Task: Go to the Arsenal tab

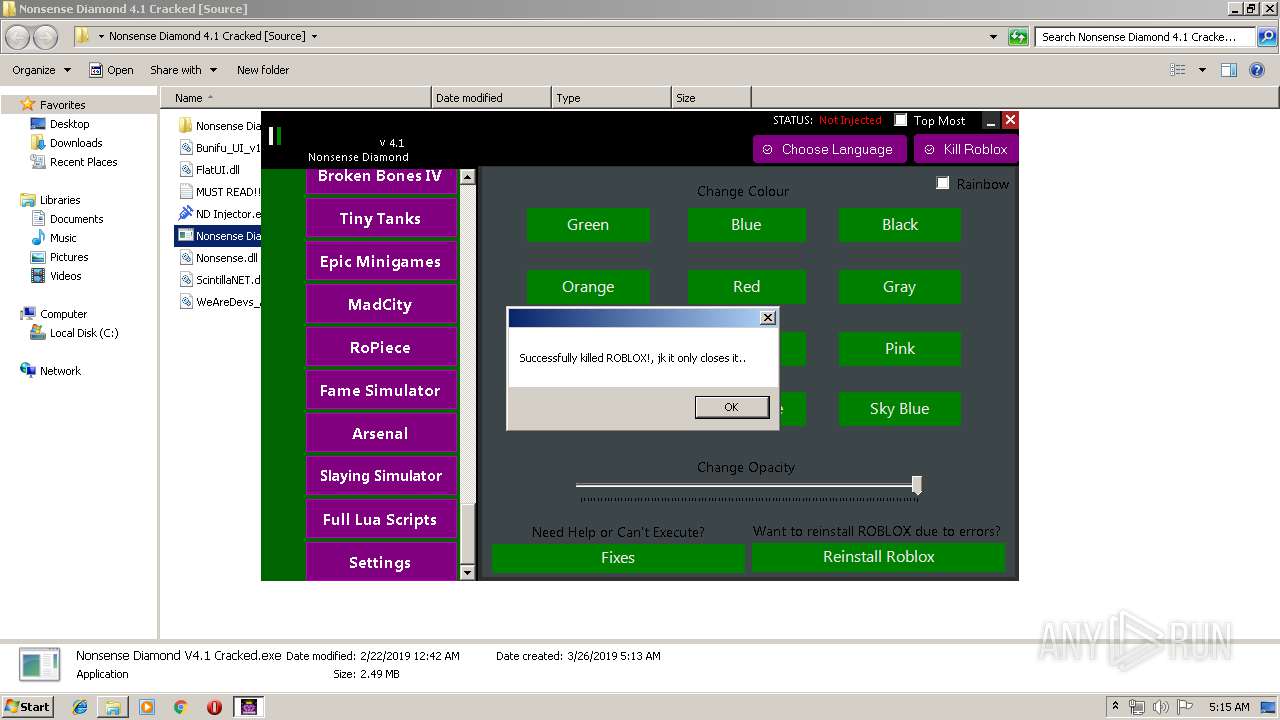Action: [380, 433]
